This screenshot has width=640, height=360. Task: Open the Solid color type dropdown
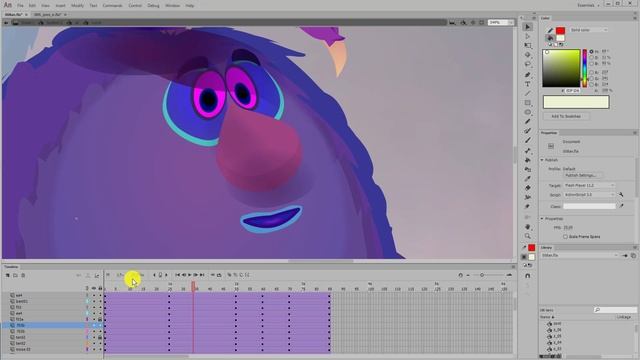(589, 30)
